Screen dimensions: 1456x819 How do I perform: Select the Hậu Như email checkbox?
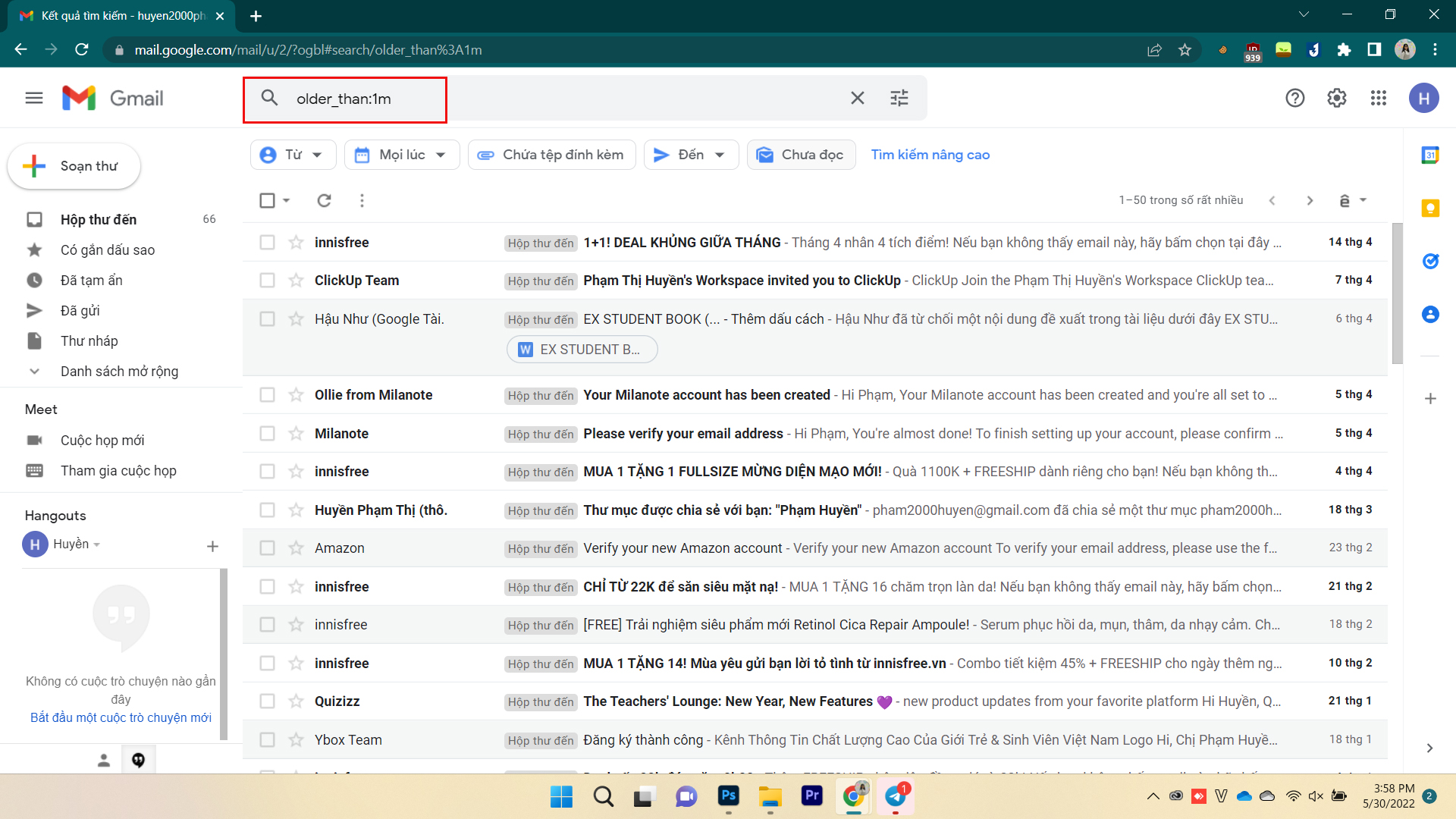click(267, 318)
